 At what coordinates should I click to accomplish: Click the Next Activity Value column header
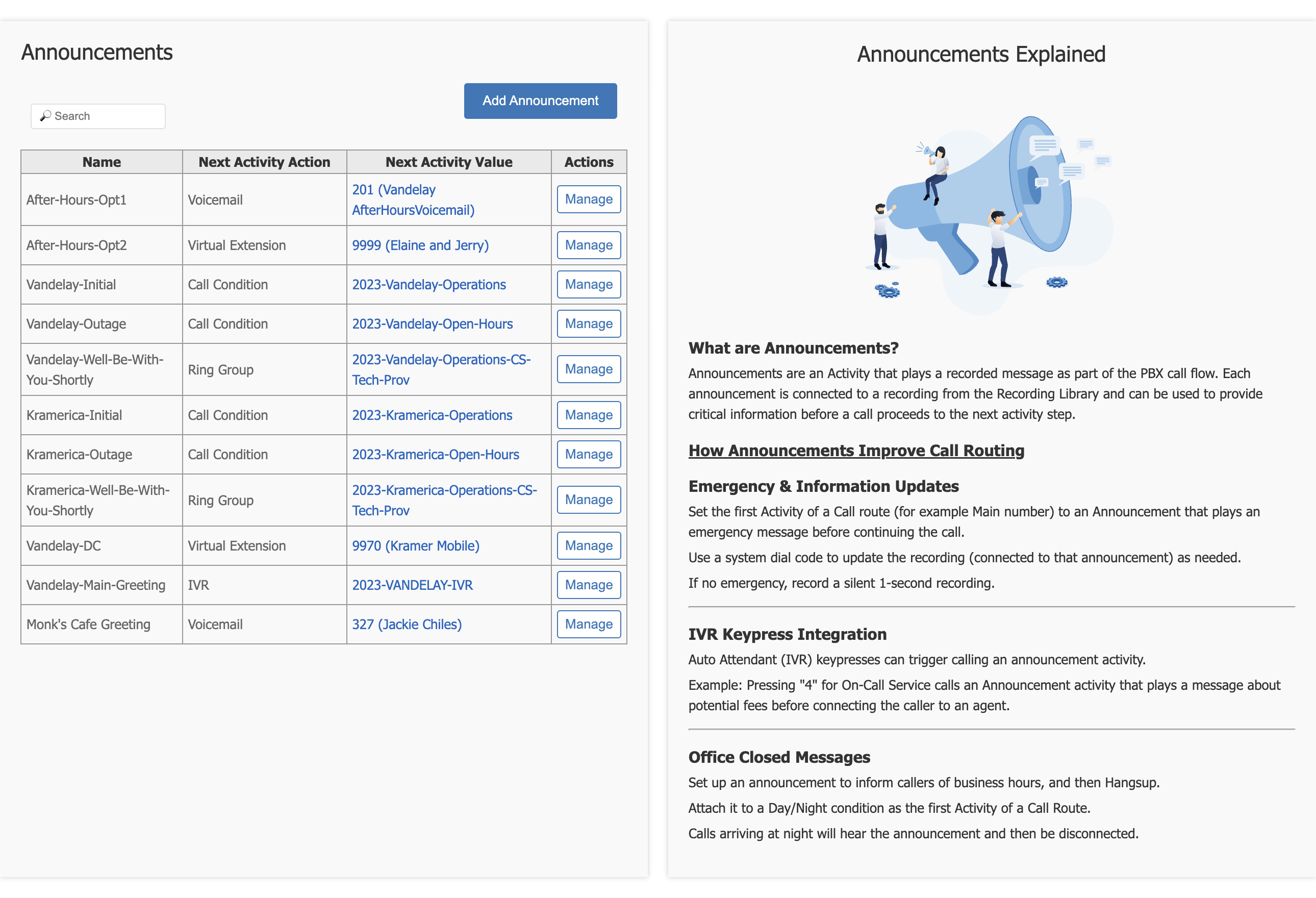click(449, 162)
